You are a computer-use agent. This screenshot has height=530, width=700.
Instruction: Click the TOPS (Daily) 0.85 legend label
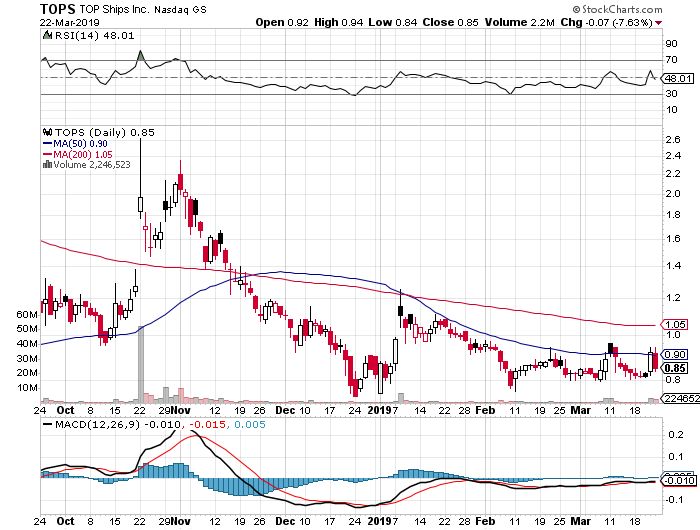(x=105, y=132)
